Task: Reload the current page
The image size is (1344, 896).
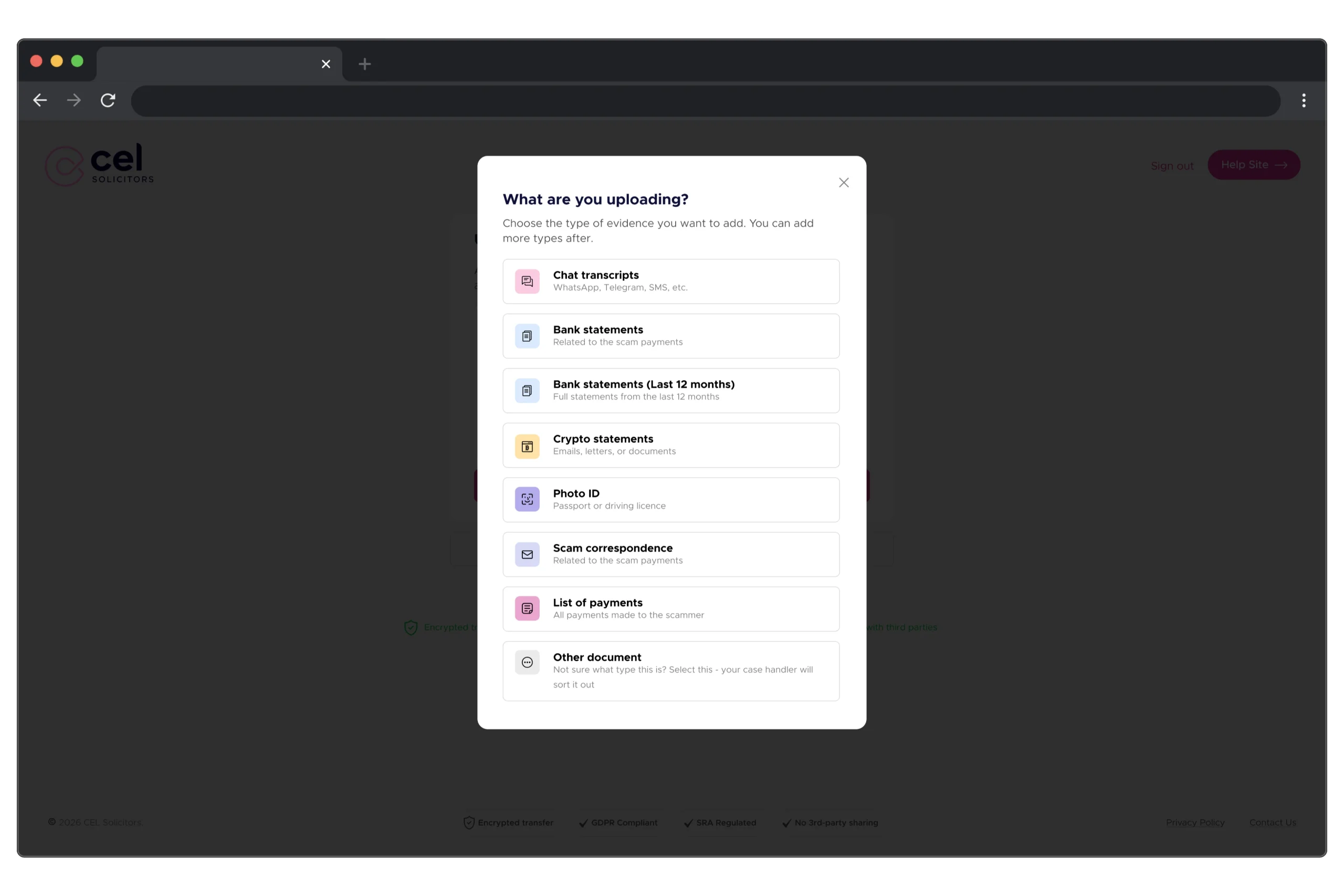Action: click(x=108, y=101)
